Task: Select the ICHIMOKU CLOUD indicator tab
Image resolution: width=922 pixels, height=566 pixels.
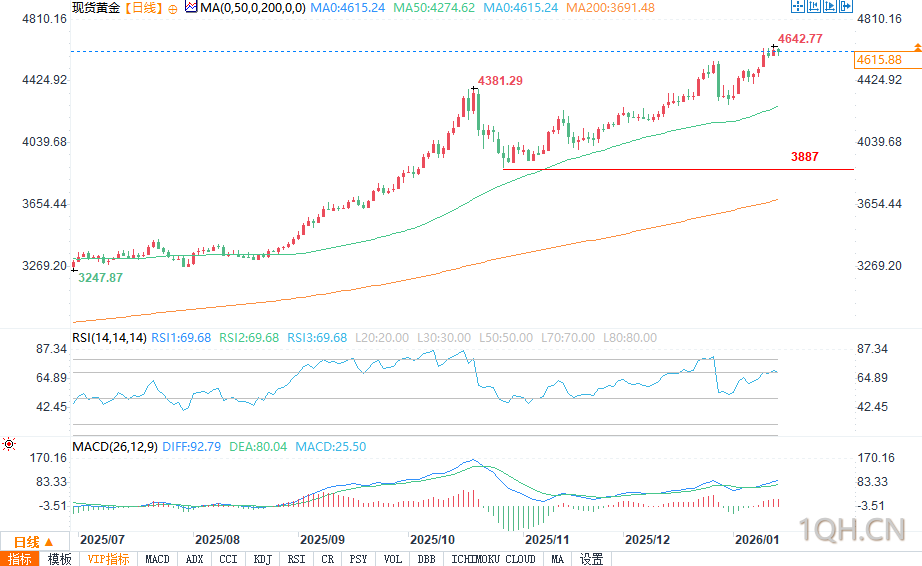Action: point(493,559)
